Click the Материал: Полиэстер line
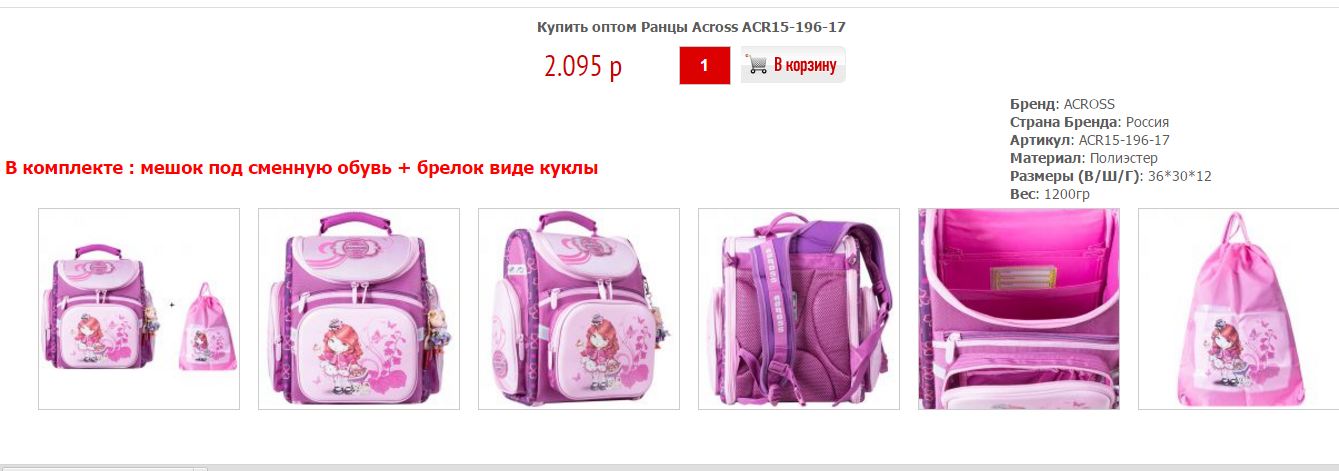Image resolution: width=1339 pixels, height=471 pixels. [1084, 158]
